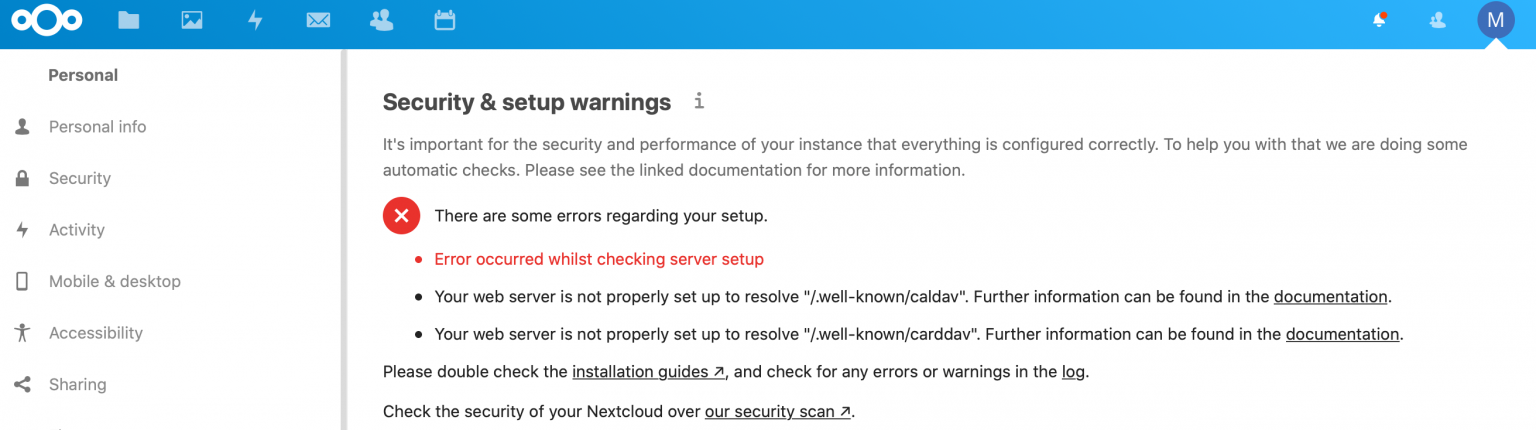The height and width of the screenshot is (430, 1536).
Task: Show notifications via the bell icon
Action: [1380, 20]
